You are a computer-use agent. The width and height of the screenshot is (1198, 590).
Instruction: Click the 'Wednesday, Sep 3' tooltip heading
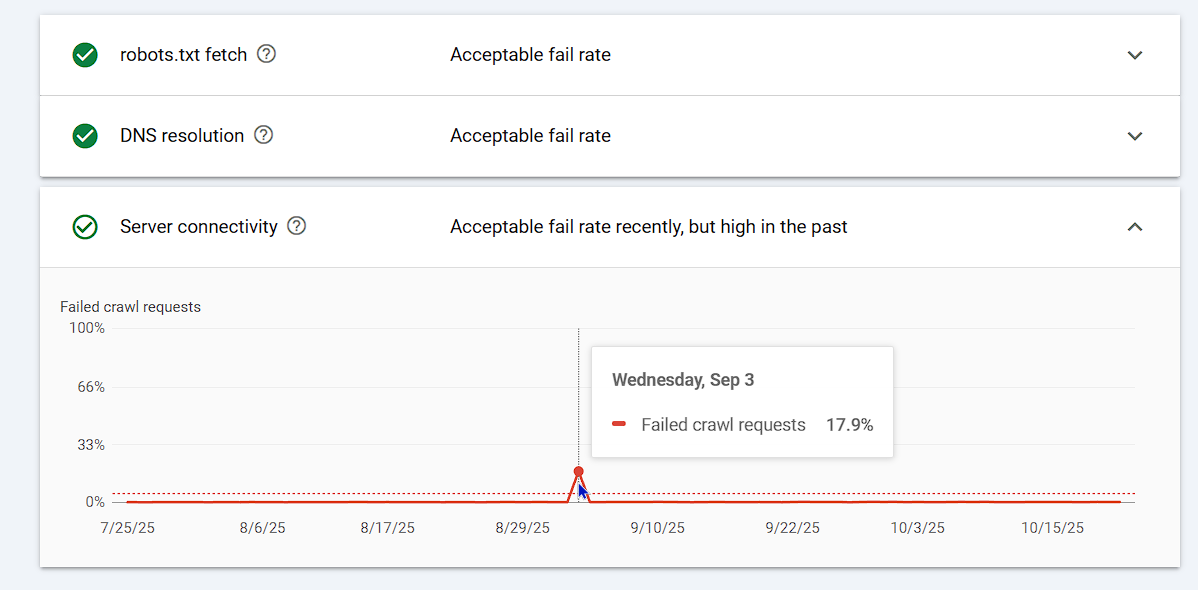point(682,380)
